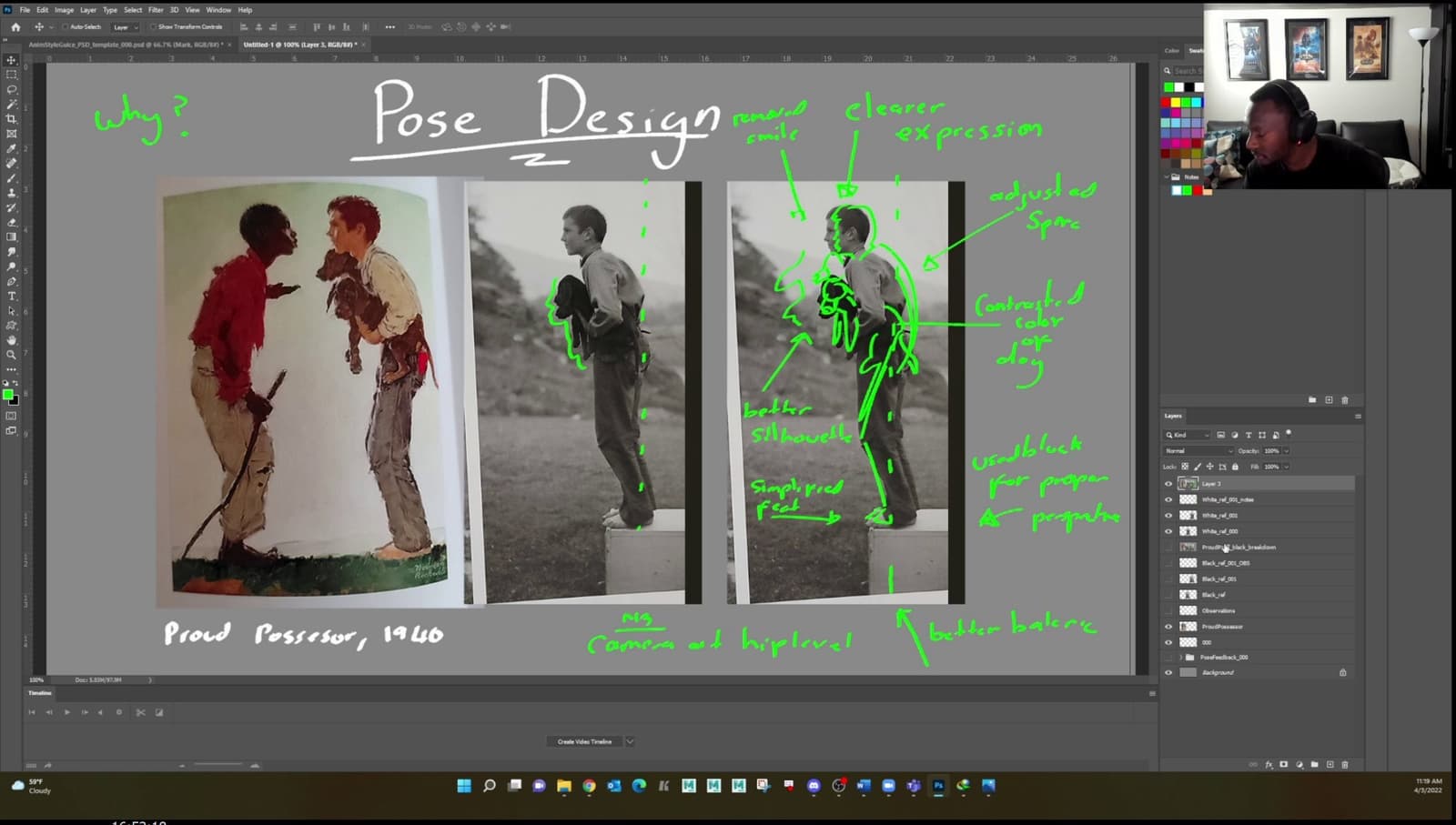This screenshot has height=825, width=1456.
Task: Open the Opacity value dropdown arrow
Action: 1286,451
